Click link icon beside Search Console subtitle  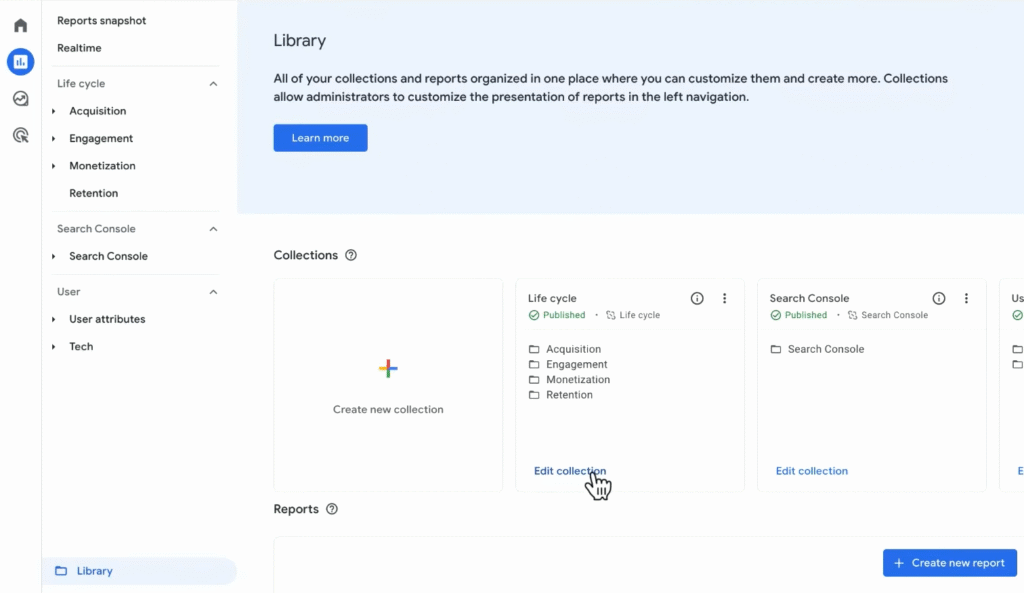point(852,315)
